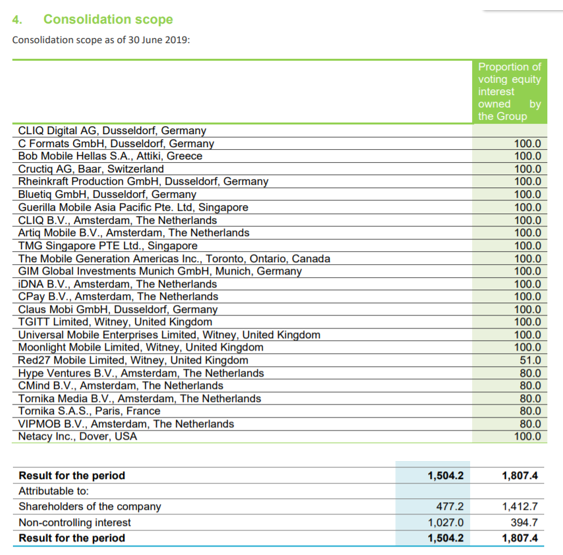
Task: Select the Attributable to: label
Action: click(x=53, y=491)
